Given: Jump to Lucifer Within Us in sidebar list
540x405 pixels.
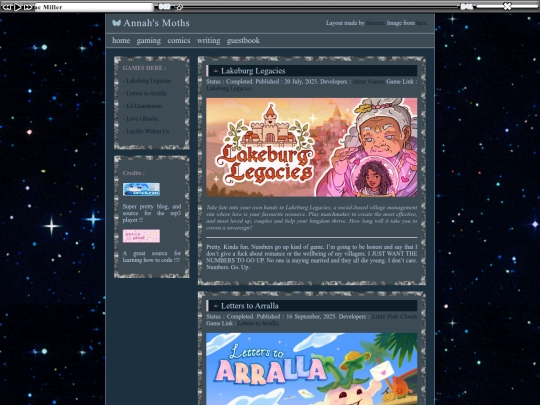Looking at the screenshot, I should pos(147,131).
